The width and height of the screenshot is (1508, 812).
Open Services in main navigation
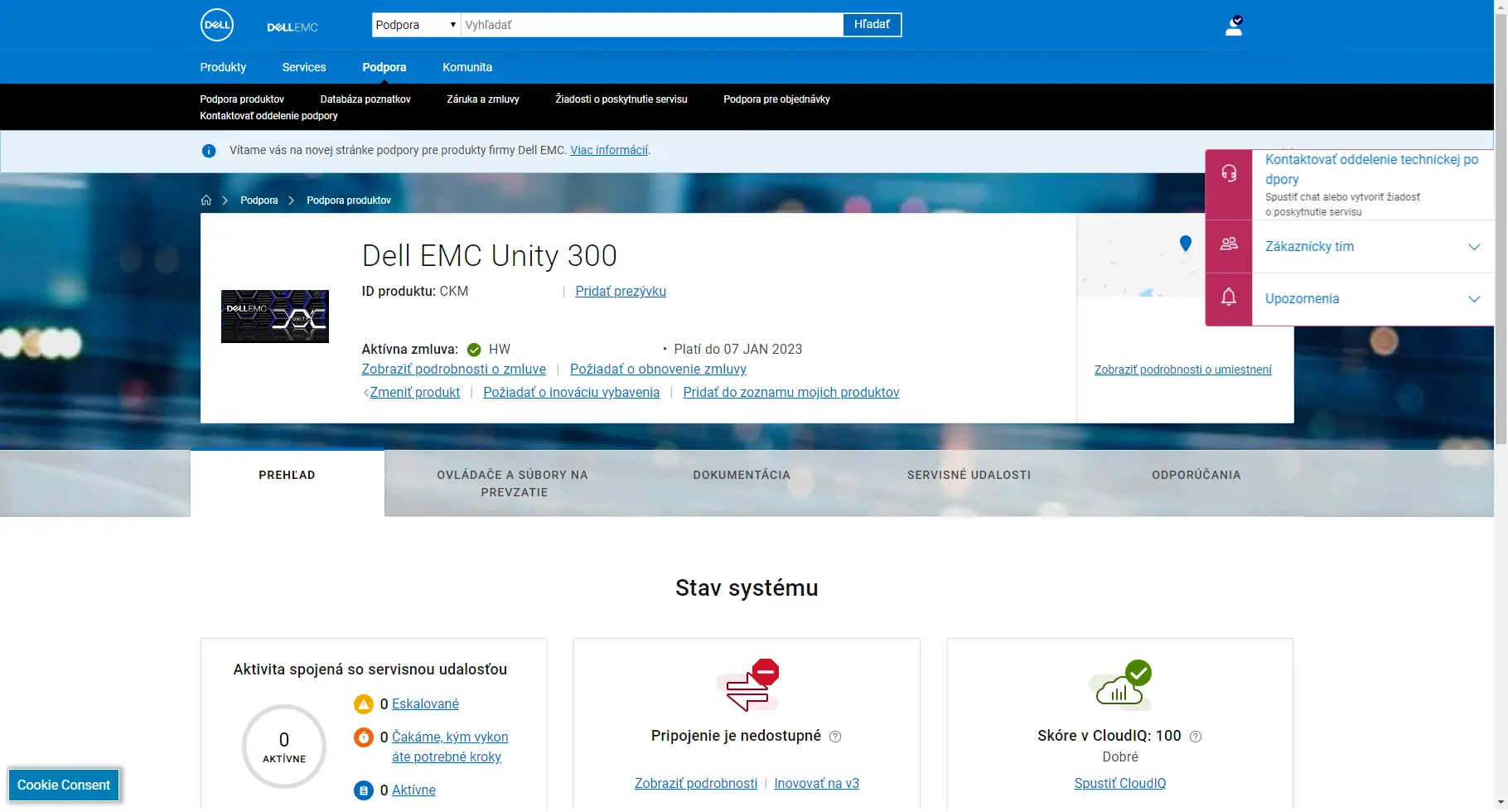304,67
